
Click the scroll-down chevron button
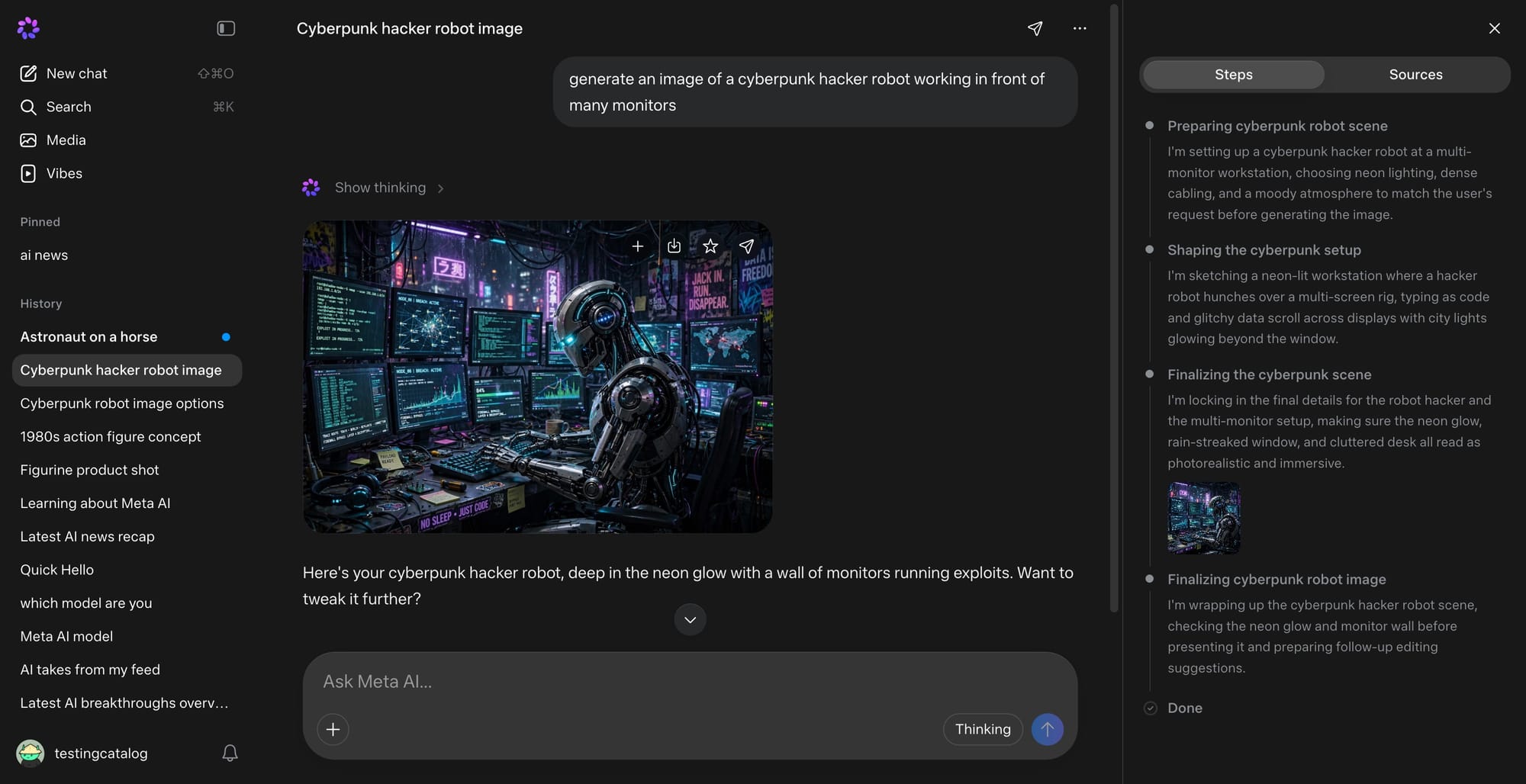tap(690, 619)
